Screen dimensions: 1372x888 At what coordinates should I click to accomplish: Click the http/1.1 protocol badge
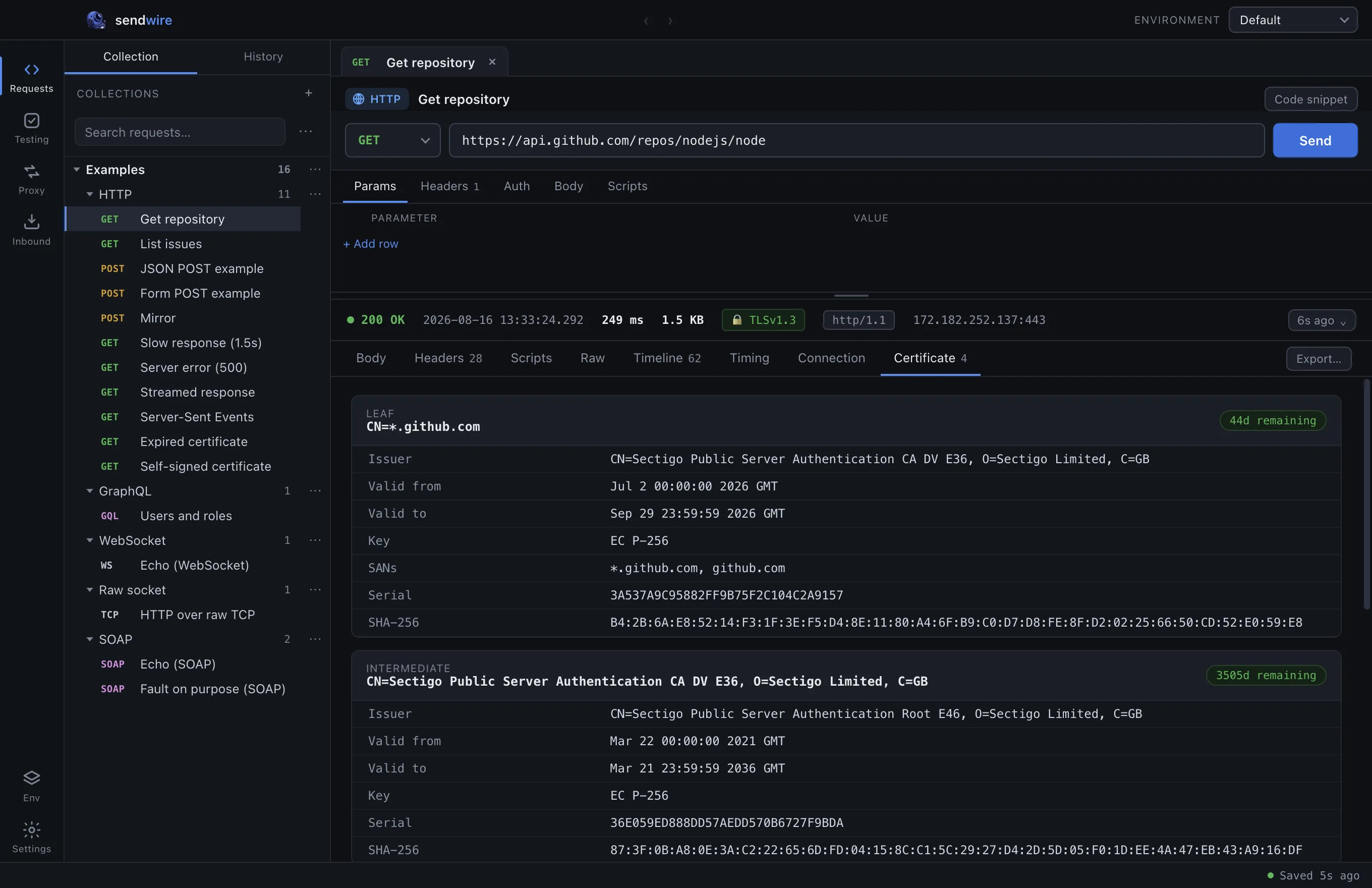[859, 320]
